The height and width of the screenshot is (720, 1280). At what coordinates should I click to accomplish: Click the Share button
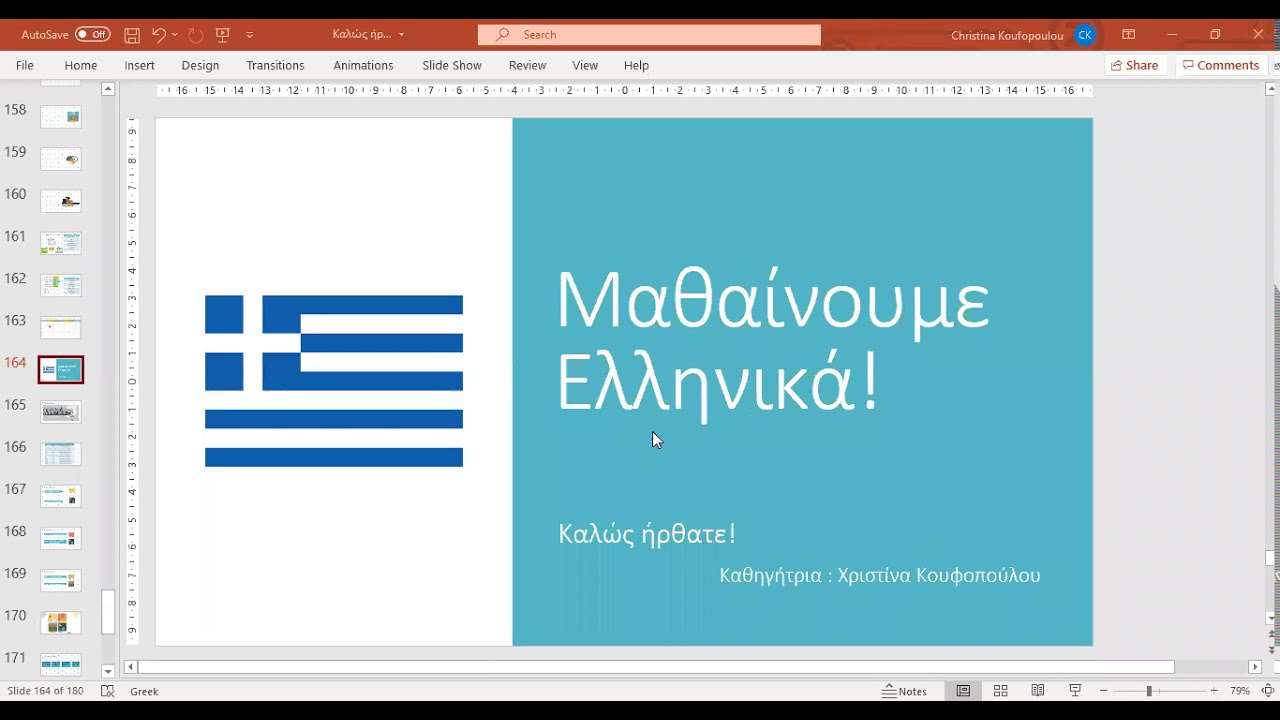1134,65
